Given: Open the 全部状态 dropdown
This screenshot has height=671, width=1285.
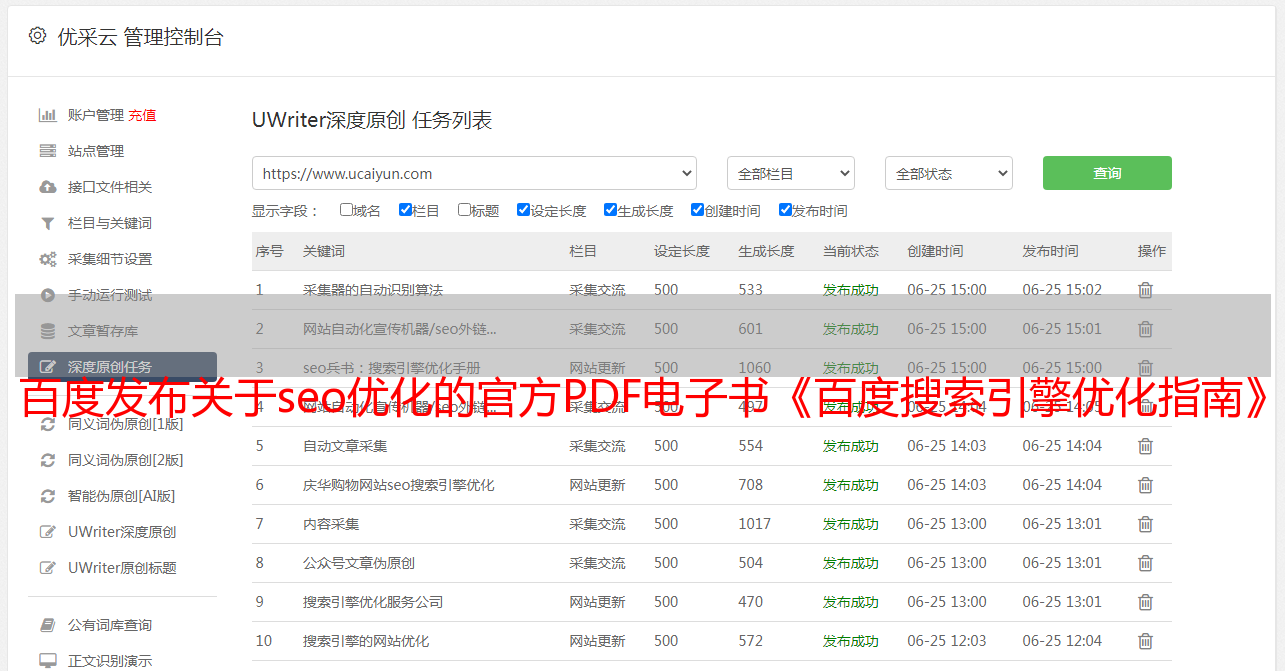Looking at the screenshot, I should (949, 173).
